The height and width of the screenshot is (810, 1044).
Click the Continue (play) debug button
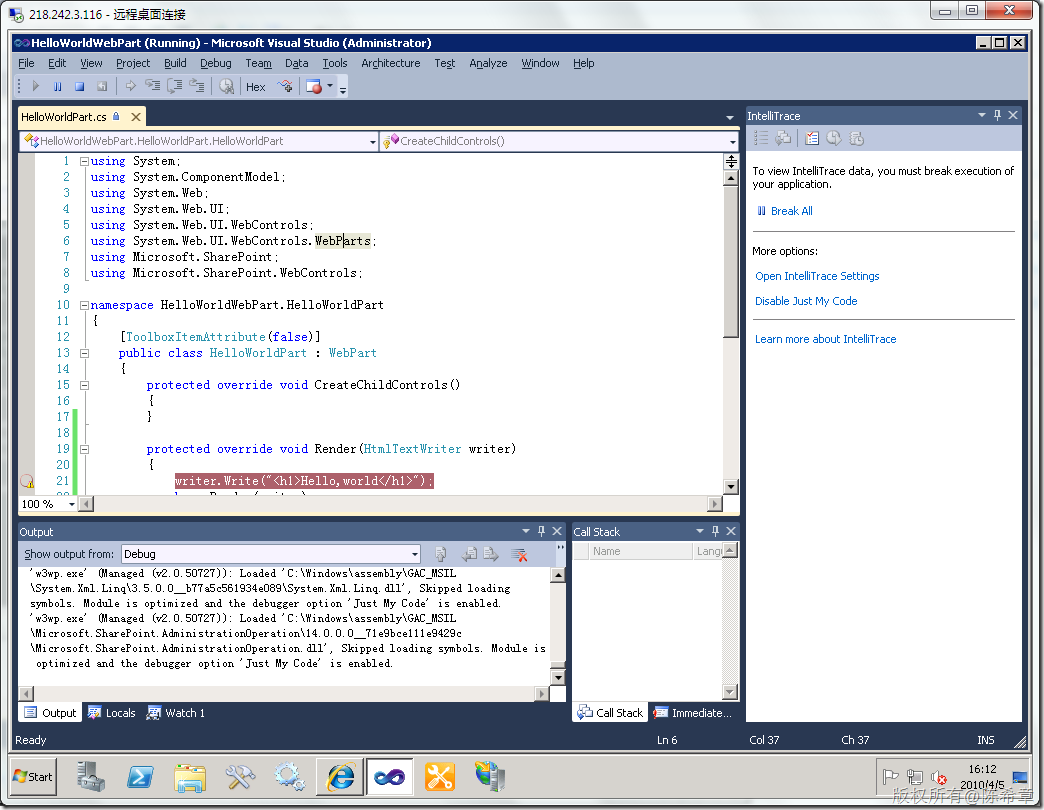click(x=36, y=87)
